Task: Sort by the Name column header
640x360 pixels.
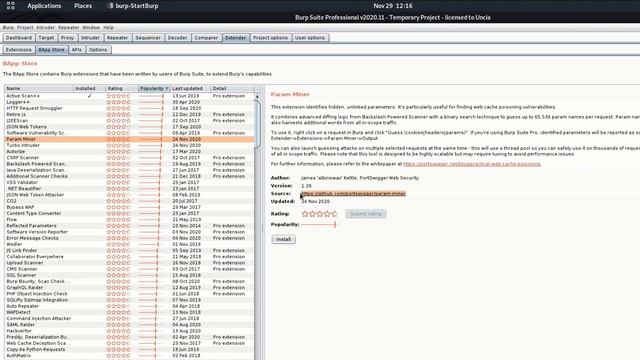Action: click(x=39, y=89)
